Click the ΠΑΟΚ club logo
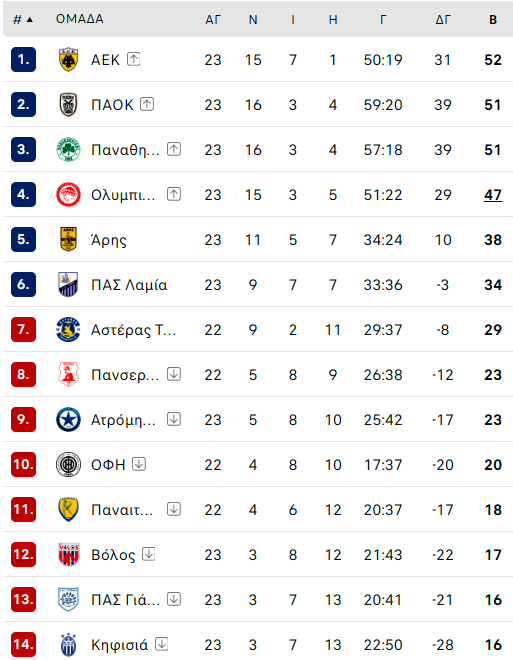Image resolution: width=513 pixels, height=660 pixels. click(68, 105)
